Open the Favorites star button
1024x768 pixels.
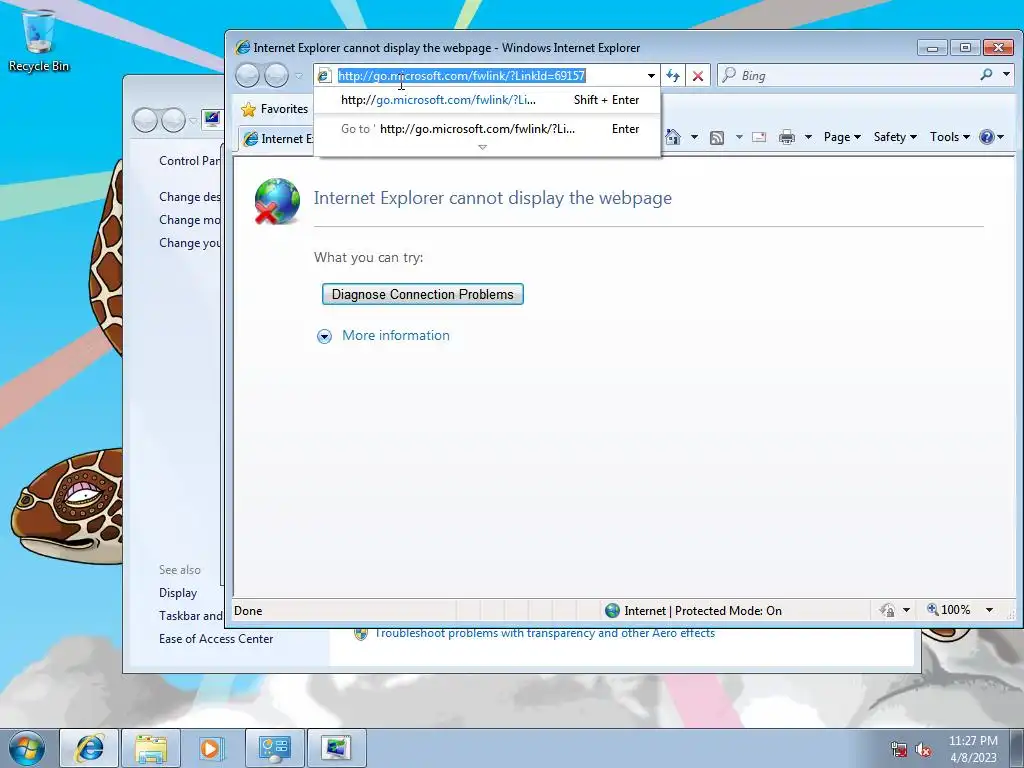pyautogui.click(x=274, y=109)
